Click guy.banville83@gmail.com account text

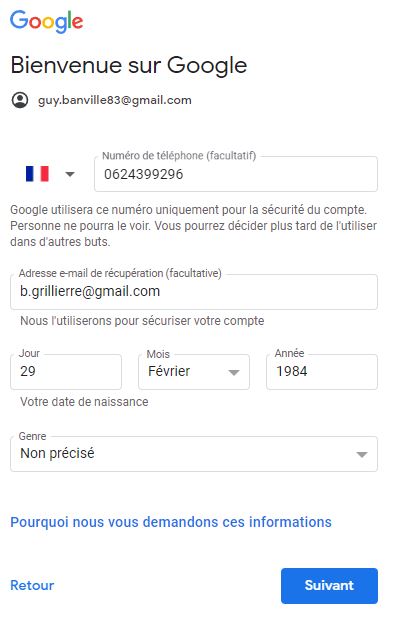115,100
